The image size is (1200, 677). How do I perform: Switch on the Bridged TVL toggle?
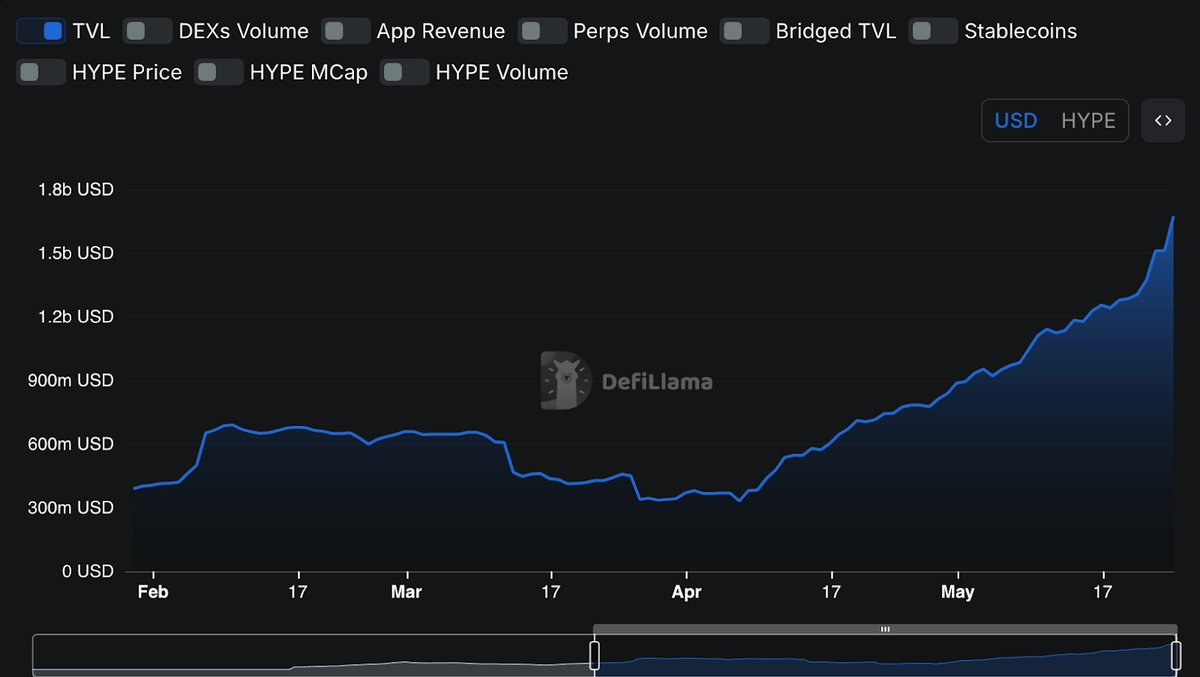[744, 31]
